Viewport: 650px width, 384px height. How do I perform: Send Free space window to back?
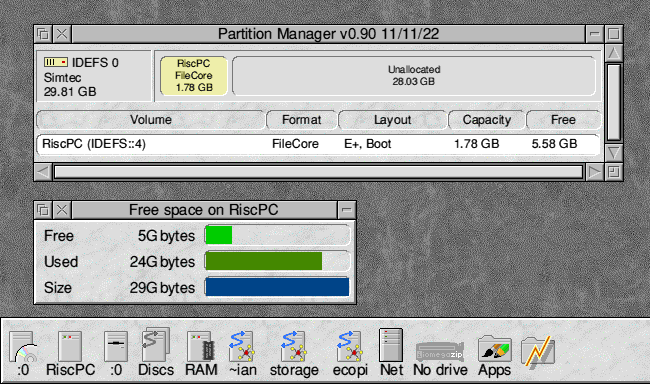click(x=43, y=210)
